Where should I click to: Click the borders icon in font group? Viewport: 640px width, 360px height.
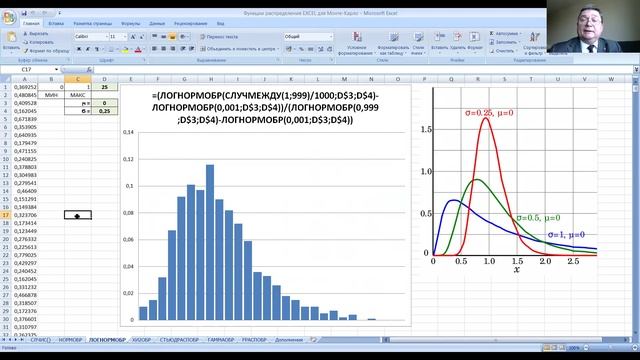(111, 49)
